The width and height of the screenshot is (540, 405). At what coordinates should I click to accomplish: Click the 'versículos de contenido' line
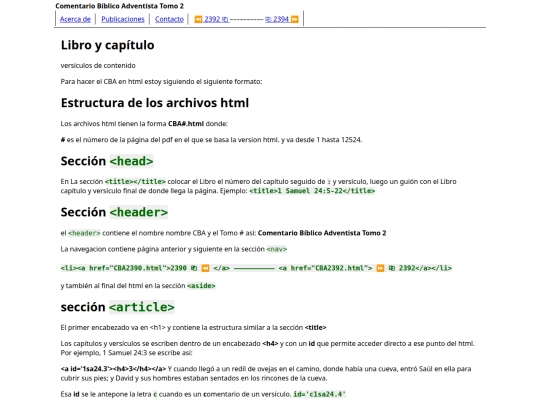[x=98, y=65]
